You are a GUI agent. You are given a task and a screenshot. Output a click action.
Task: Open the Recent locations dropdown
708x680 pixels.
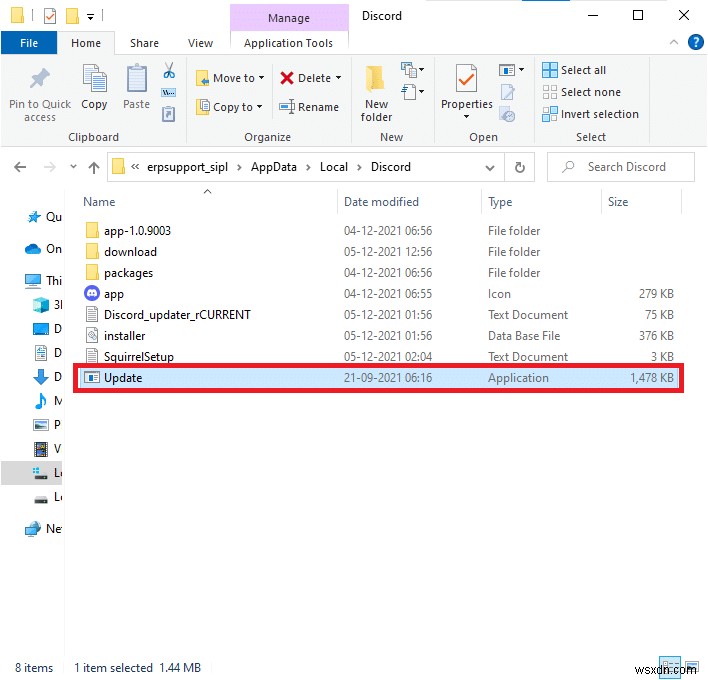click(73, 167)
